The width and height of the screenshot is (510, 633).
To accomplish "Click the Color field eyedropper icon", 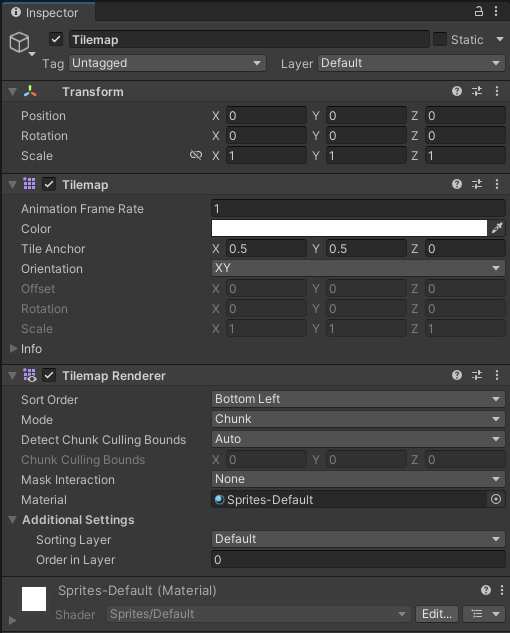I will 497,228.
